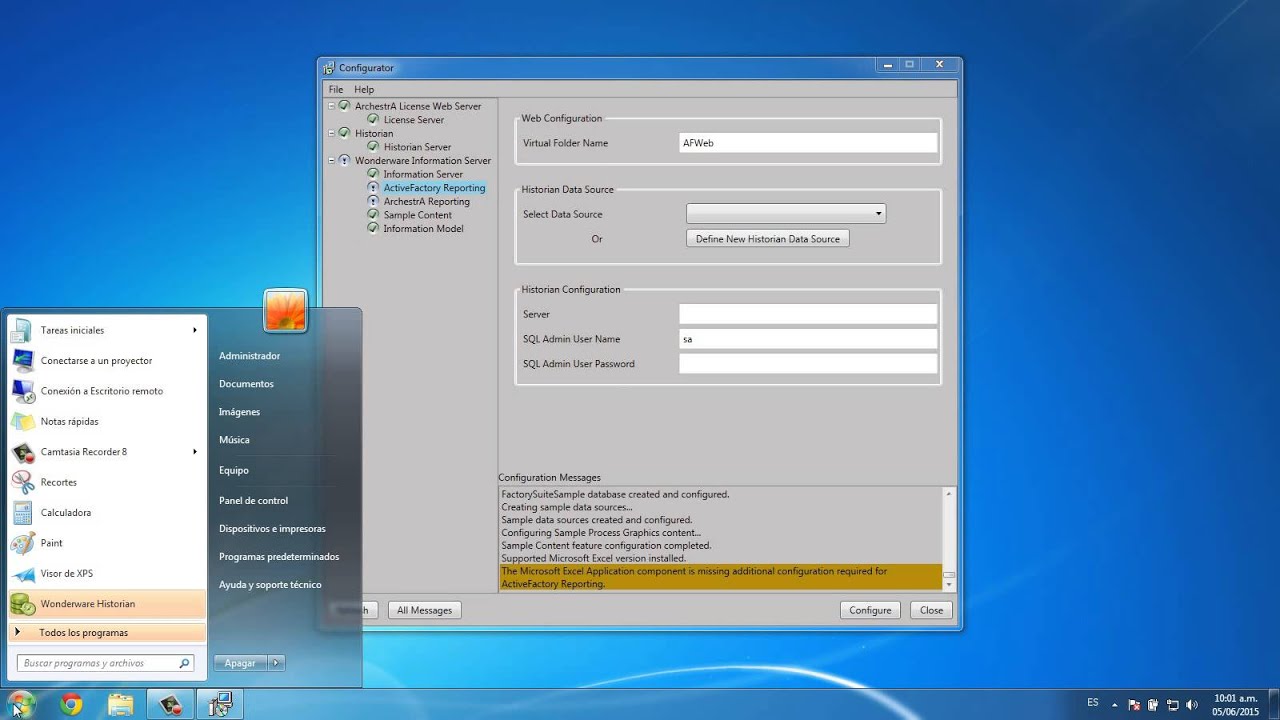Screen dimensions: 1280x720
Task: Click the Configuration Messages scroll up arrow
Action: click(x=949, y=494)
